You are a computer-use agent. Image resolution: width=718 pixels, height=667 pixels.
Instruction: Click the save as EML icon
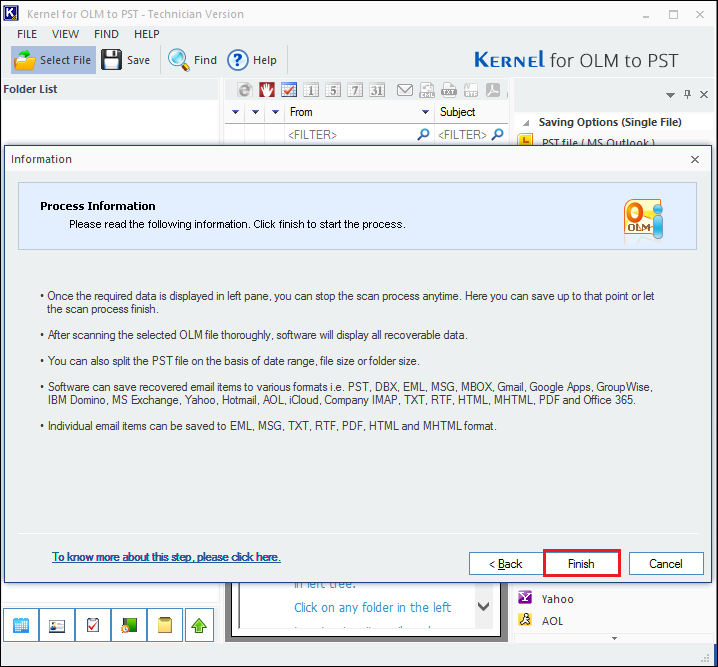click(x=427, y=90)
